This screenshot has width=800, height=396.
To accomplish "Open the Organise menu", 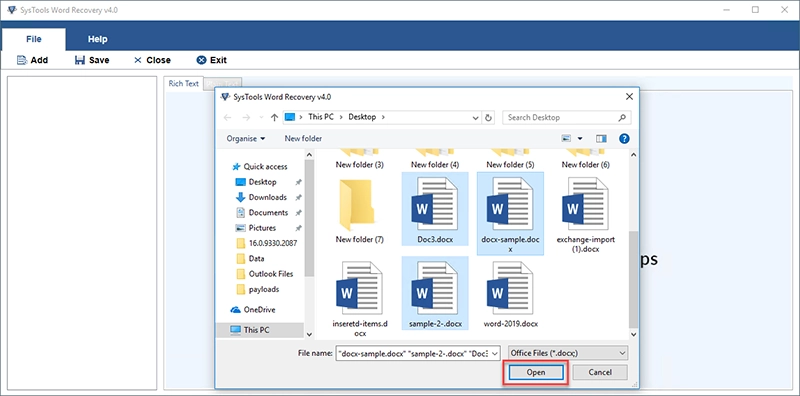I will [x=246, y=138].
